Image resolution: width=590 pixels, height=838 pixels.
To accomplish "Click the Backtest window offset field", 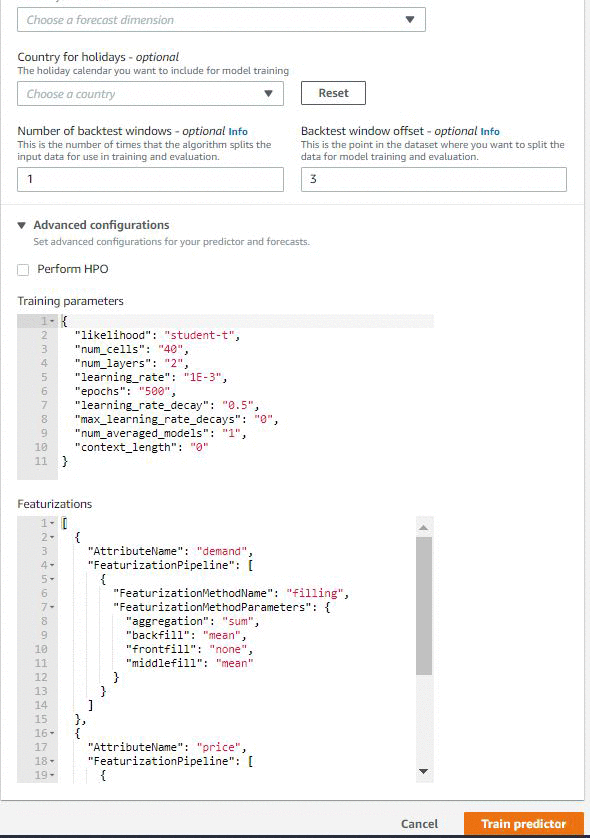I will [433, 179].
